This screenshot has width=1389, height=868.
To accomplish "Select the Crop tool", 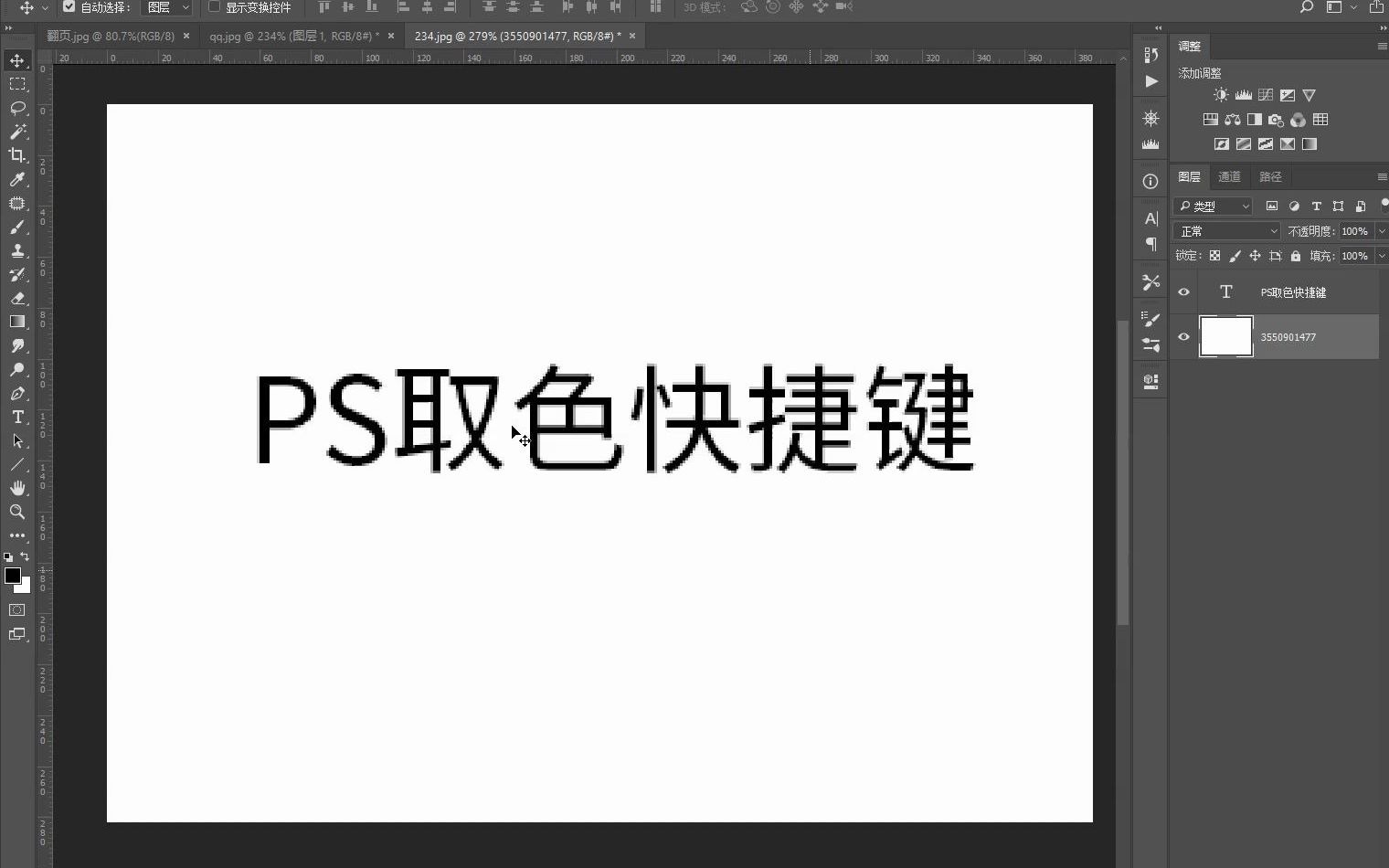I will (x=17, y=155).
